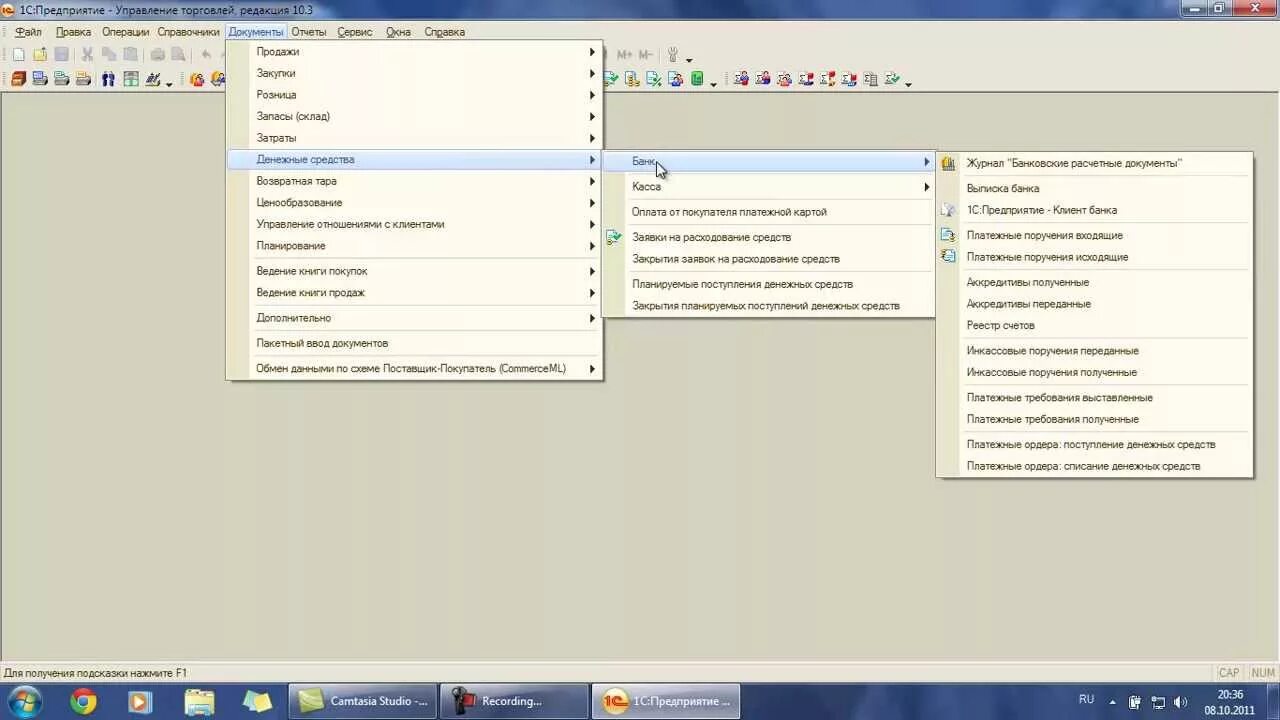Open the Справочники menu
Viewport: 1280px width, 720px height.
(x=188, y=32)
